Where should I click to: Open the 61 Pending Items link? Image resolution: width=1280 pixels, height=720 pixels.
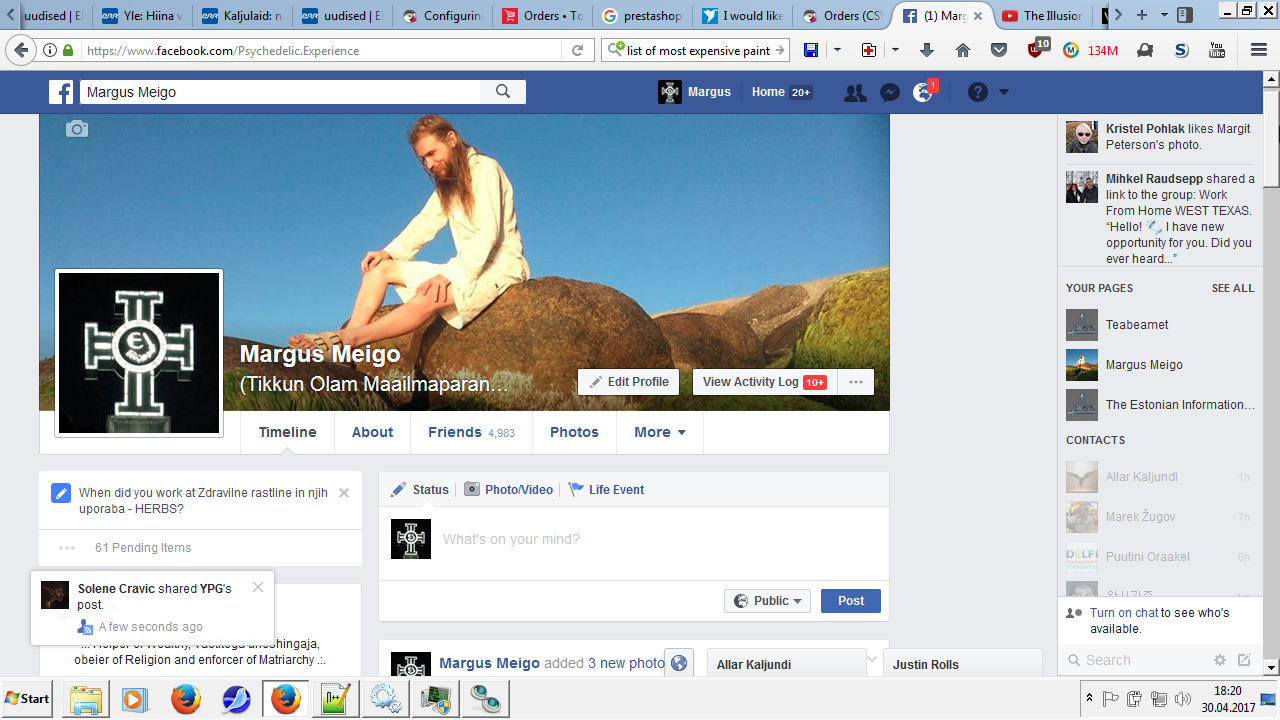(143, 548)
